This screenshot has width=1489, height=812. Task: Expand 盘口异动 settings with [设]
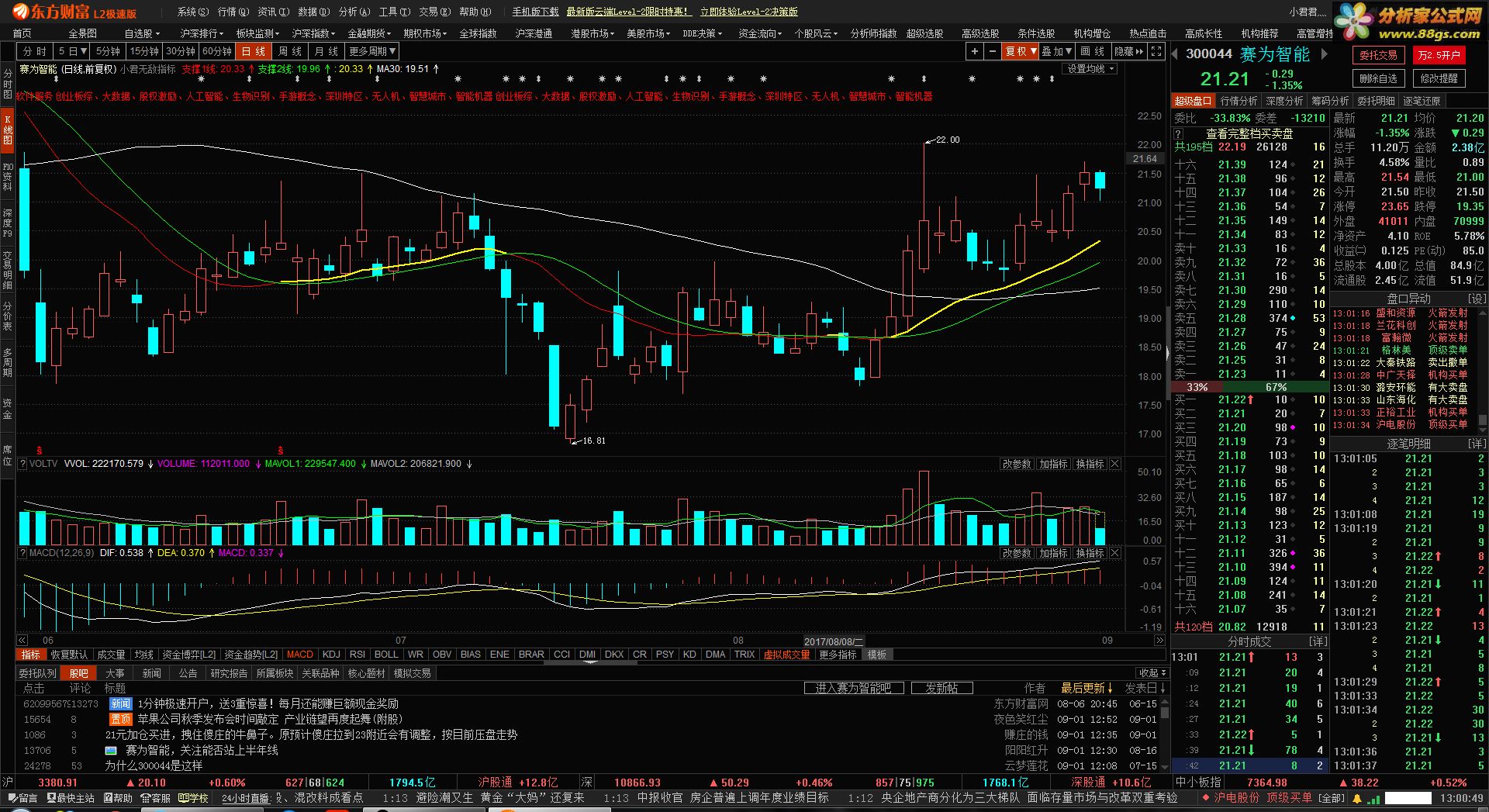(1477, 299)
